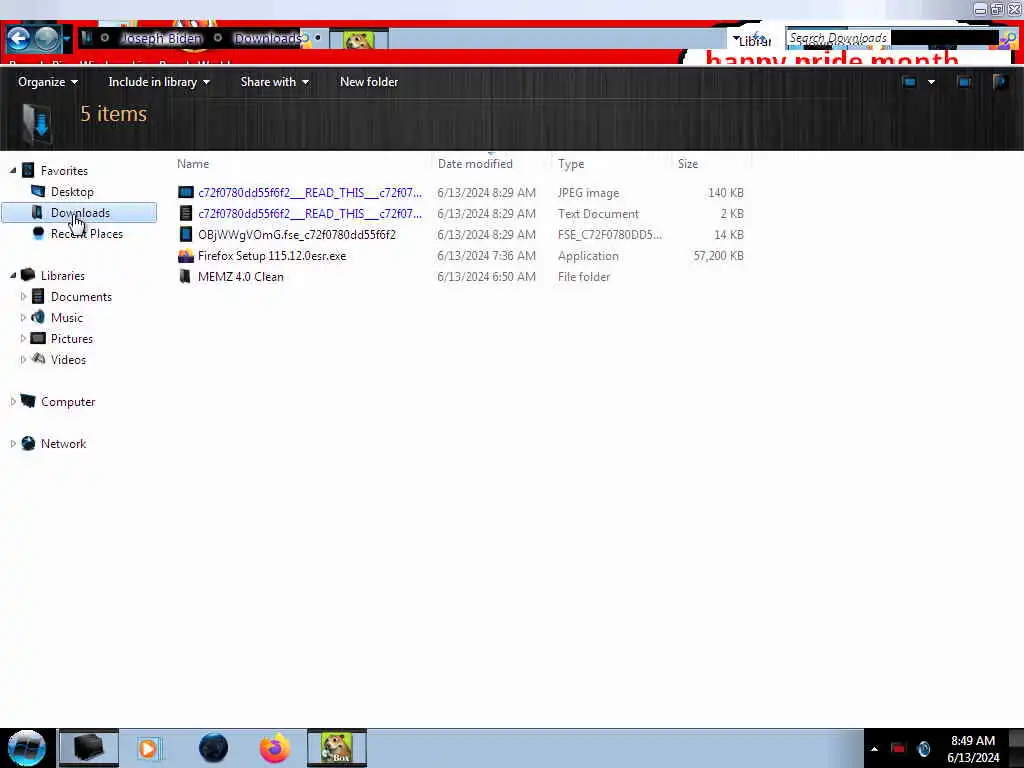Select Downloads in Favorites

point(80,213)
